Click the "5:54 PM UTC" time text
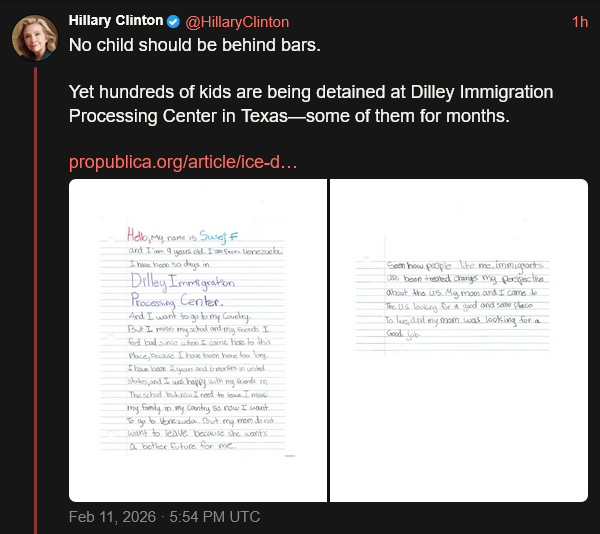Screen dimensions: 600x534 point(215,517)
